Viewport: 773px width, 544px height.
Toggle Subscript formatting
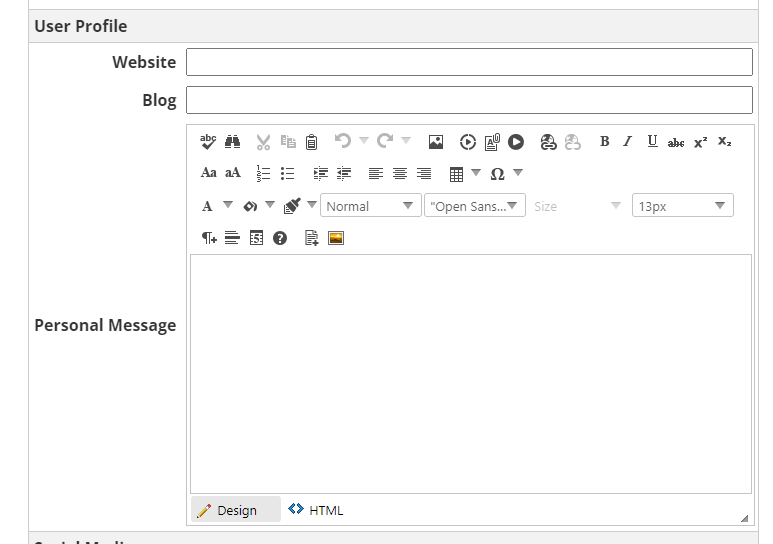[x=724, y=142]
